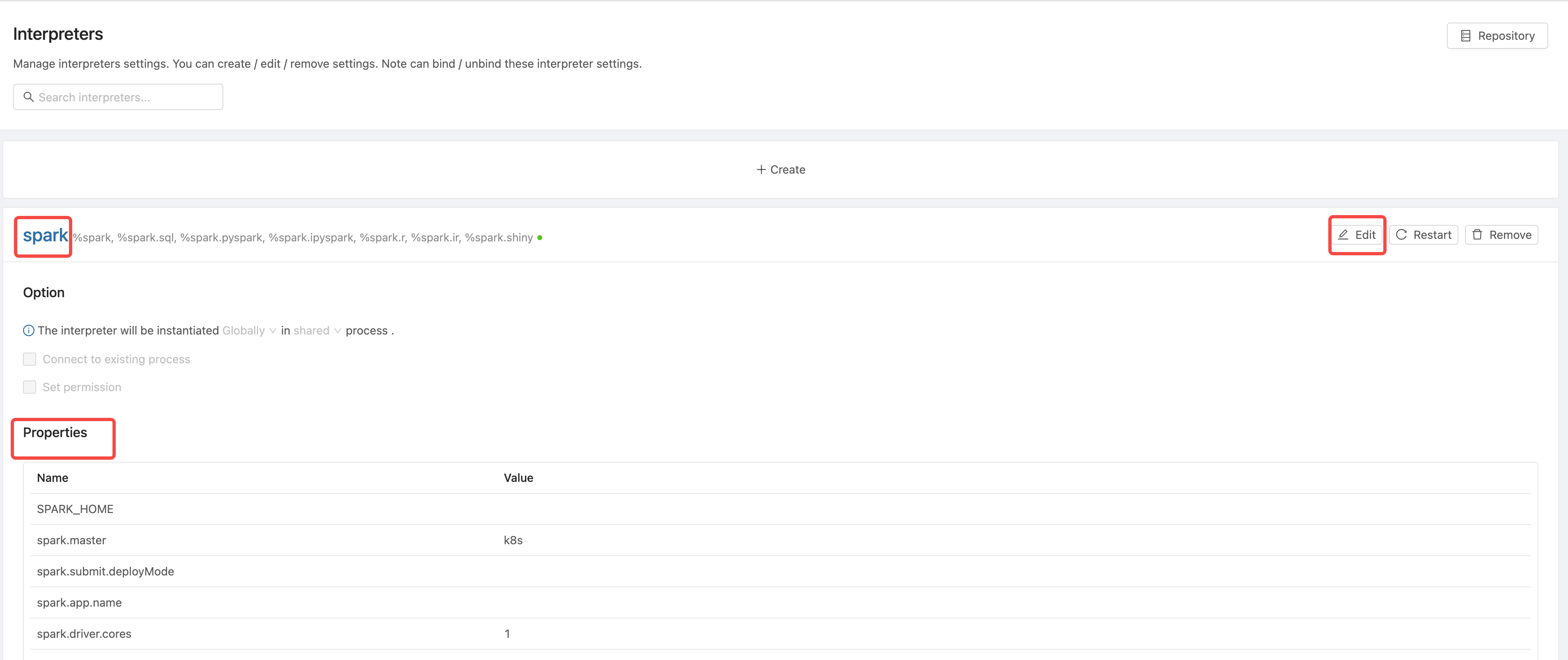Toggle Set permission checkbox
The height and width of the screenshot is (660, 1568).
point(29,387)
